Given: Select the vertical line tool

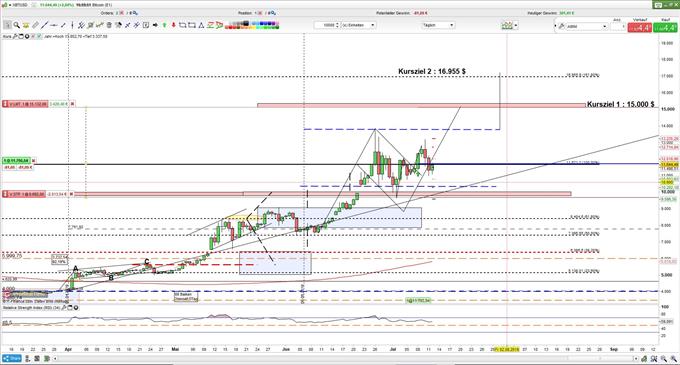Looking at the screenshot, I should coord(72,25).
